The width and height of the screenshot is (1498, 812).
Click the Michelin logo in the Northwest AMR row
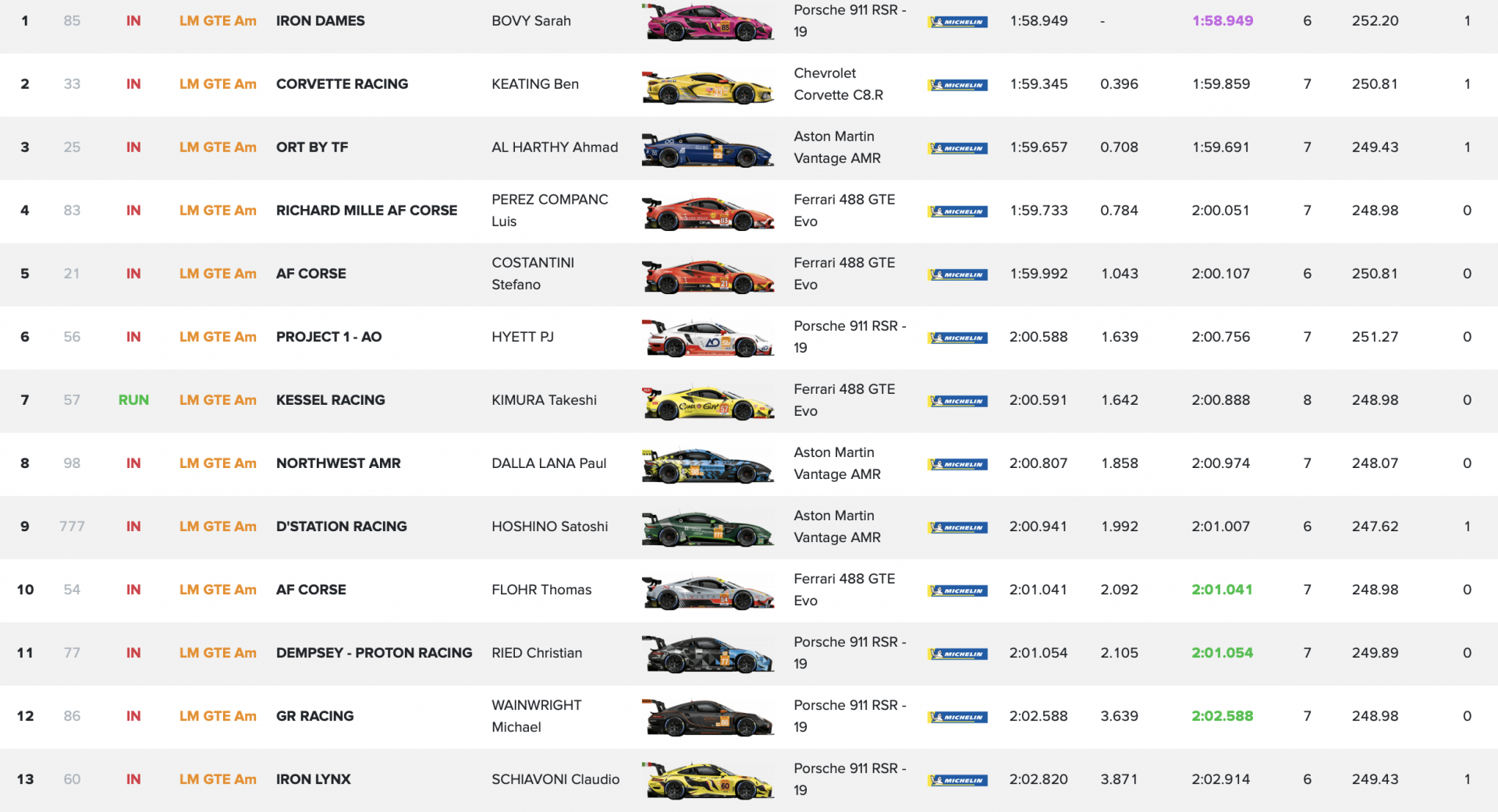click(x=958, y=464)
